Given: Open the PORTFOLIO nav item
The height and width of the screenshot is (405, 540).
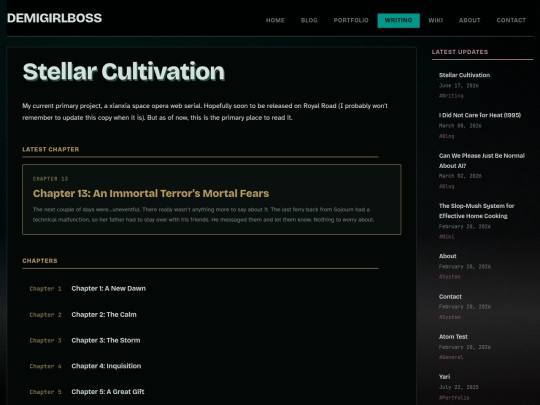Looking at the screenshot, I should (x=351, y=20).
